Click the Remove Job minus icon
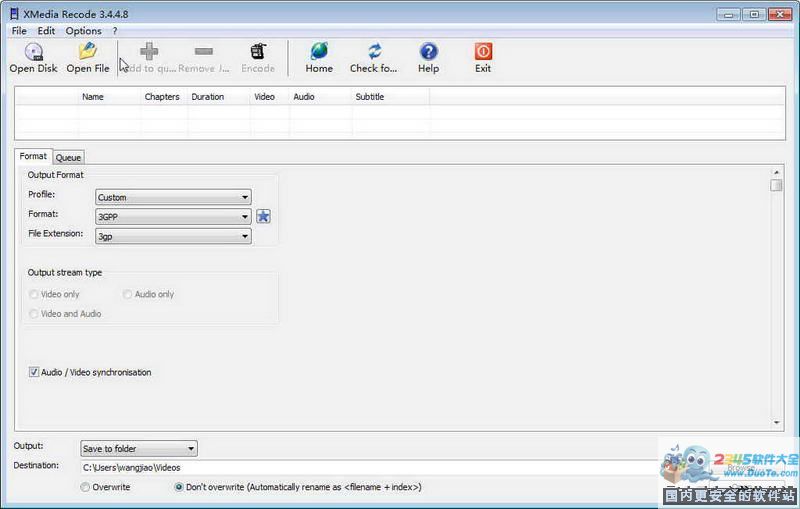Screen dimensions: 800x509 point(204,51)
